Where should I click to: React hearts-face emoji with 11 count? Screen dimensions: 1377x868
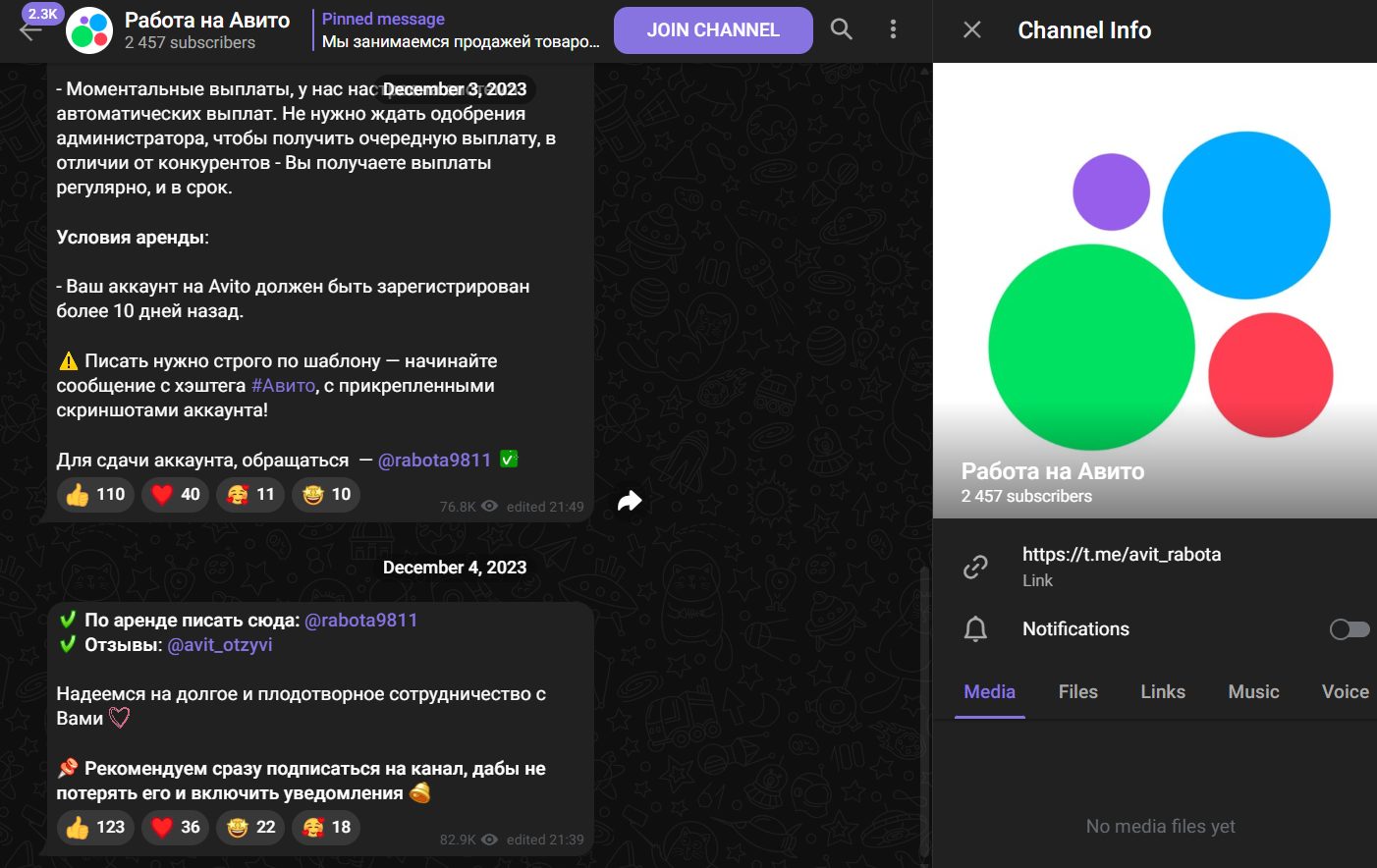pos(250,494)
